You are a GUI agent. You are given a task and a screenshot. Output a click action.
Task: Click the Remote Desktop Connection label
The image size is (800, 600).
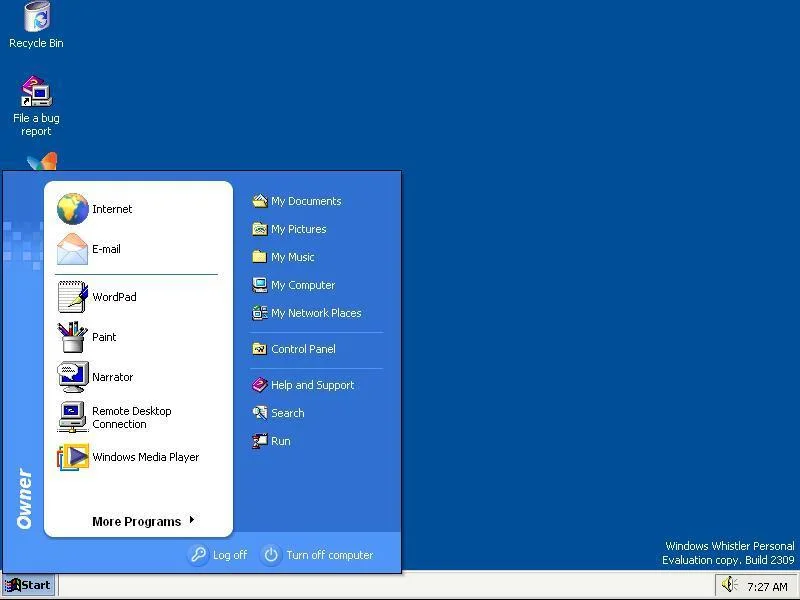pyautogui.click(x=132, y=417)
